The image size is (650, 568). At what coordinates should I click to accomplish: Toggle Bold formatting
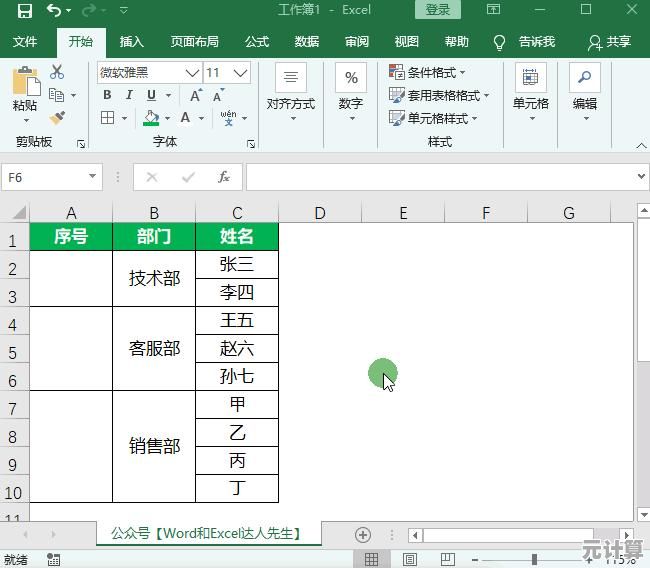pyautogui.click(x=107, y=96)
